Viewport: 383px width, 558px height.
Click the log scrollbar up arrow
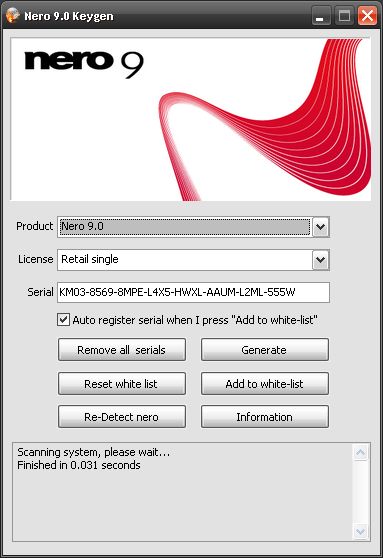click(361, 452)
